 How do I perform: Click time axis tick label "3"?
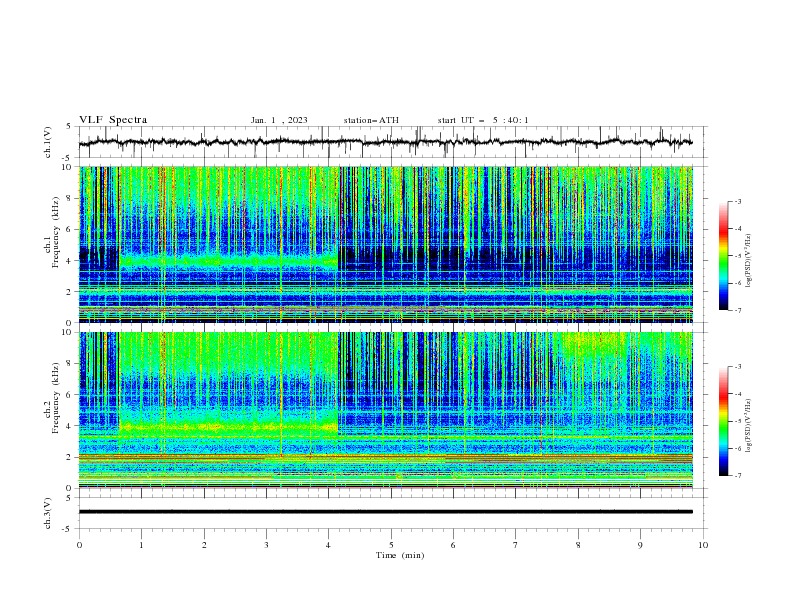tap(266, 545)
